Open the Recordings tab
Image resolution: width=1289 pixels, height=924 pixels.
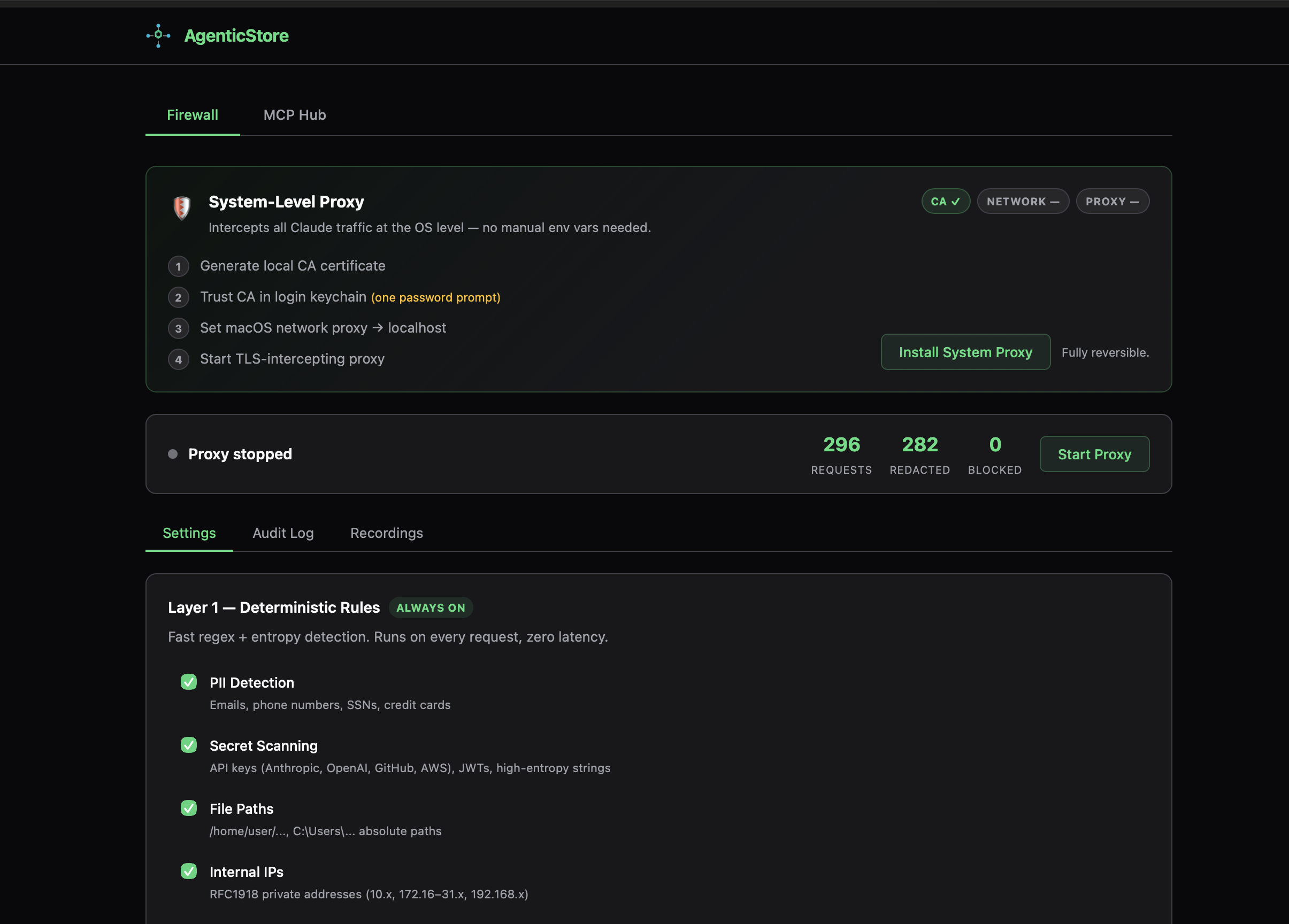387,533
